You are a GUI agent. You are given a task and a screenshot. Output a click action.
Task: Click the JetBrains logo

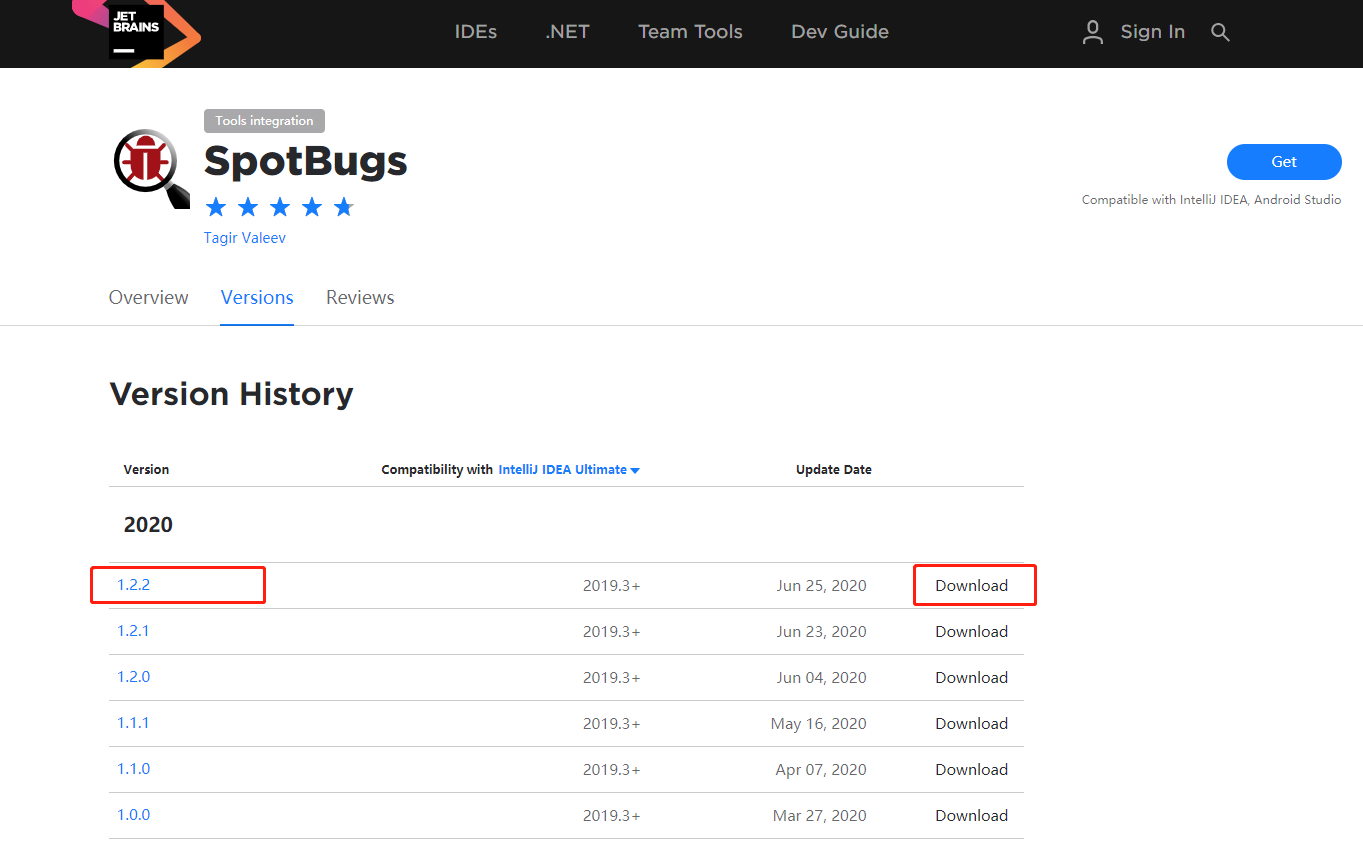pyautogui.click(x=137, y=32)
